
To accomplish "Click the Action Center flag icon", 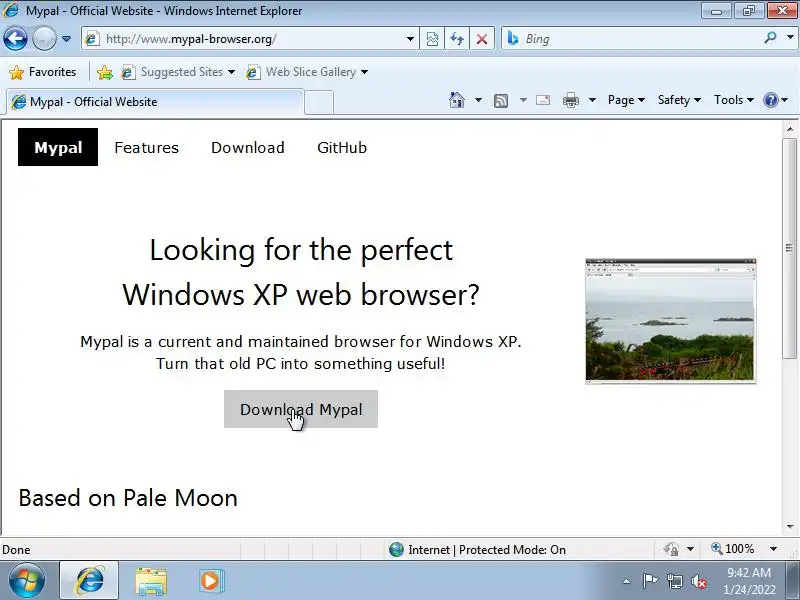I will point(650,581).
